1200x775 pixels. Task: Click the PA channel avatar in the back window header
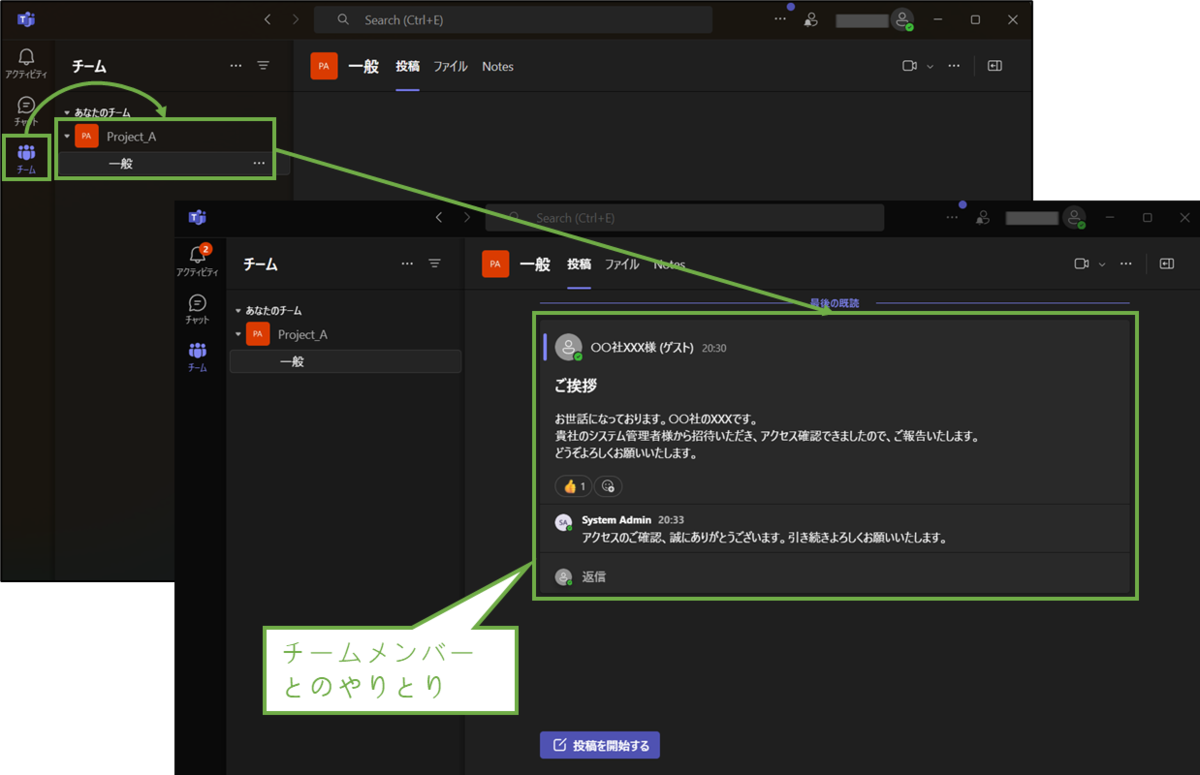click(324, 66)
